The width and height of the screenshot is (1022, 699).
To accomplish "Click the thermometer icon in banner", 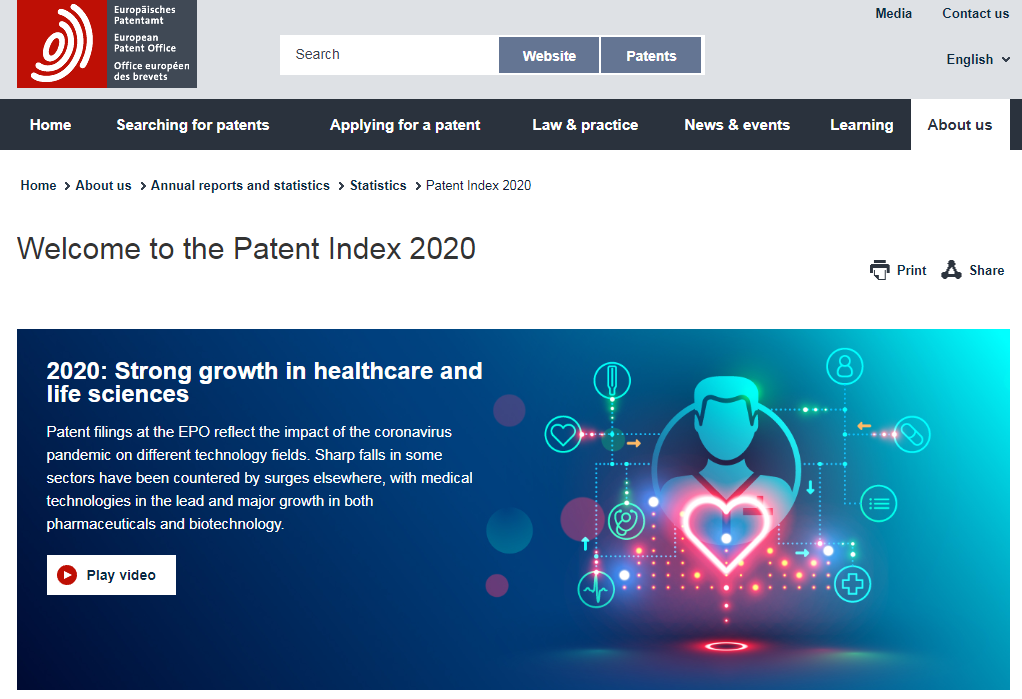I will click(x=611, y=381).
